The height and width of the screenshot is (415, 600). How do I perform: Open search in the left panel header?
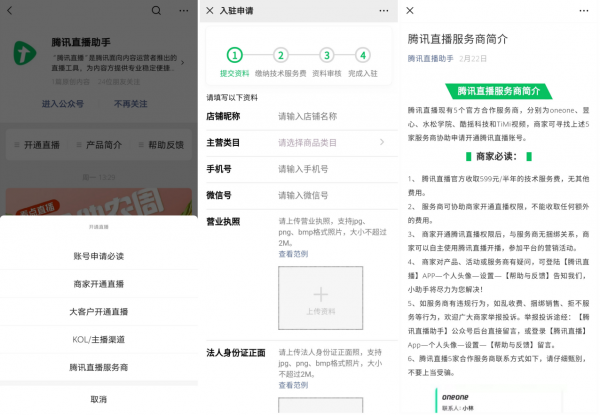click(x=156, y=10)
